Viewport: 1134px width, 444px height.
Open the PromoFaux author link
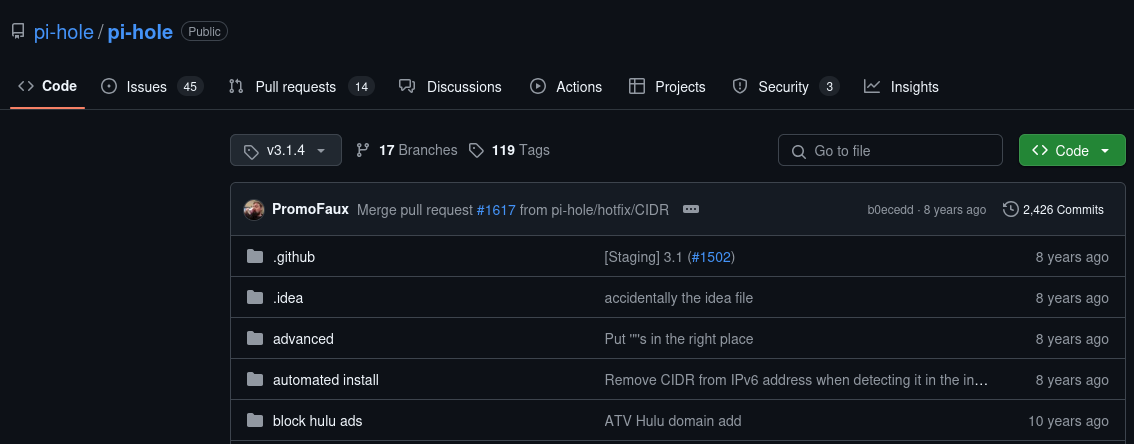(310, 210)
